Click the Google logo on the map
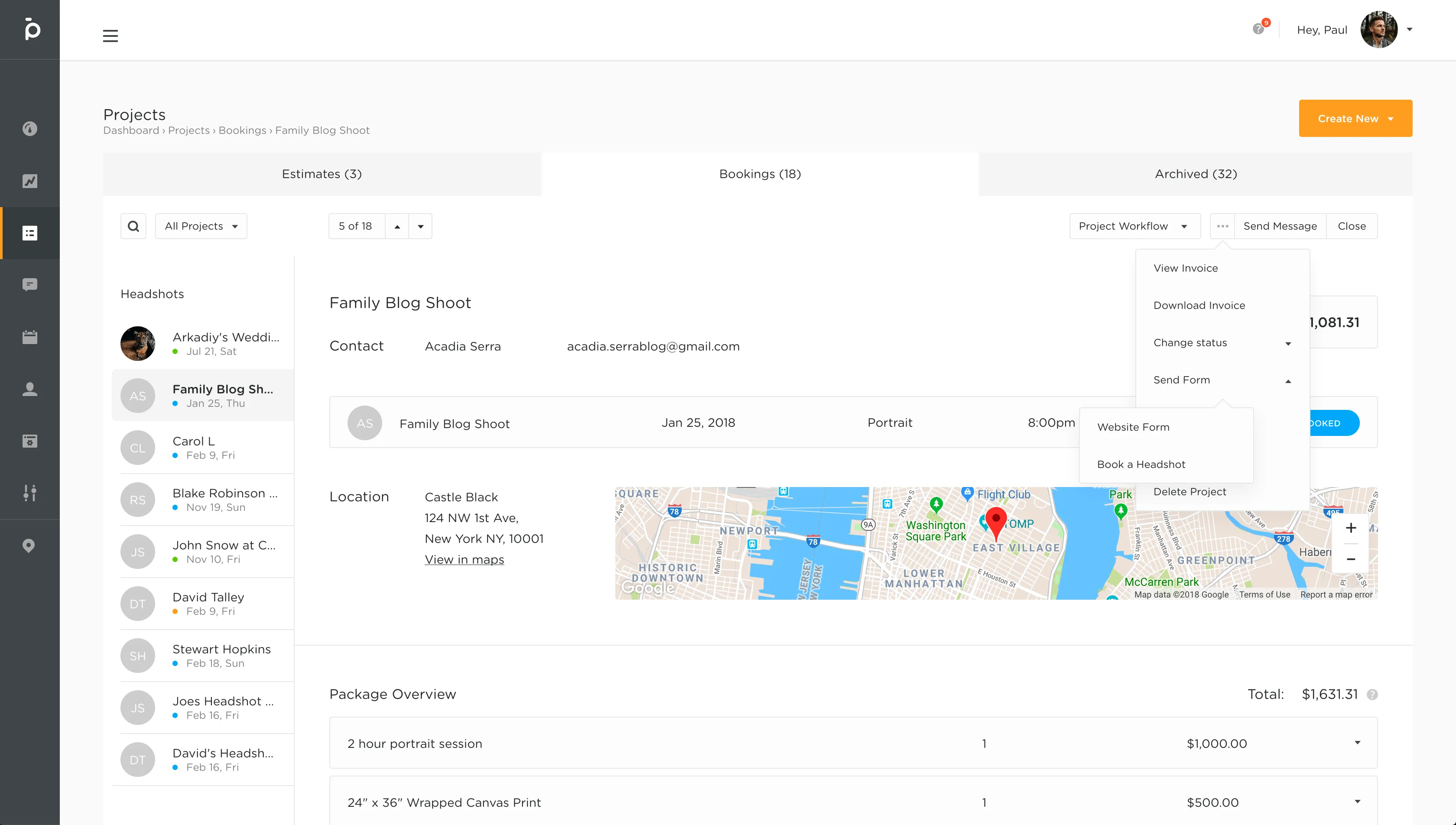Image resolution: width=1456 pixels, height=825 pixels. [648, 588]
